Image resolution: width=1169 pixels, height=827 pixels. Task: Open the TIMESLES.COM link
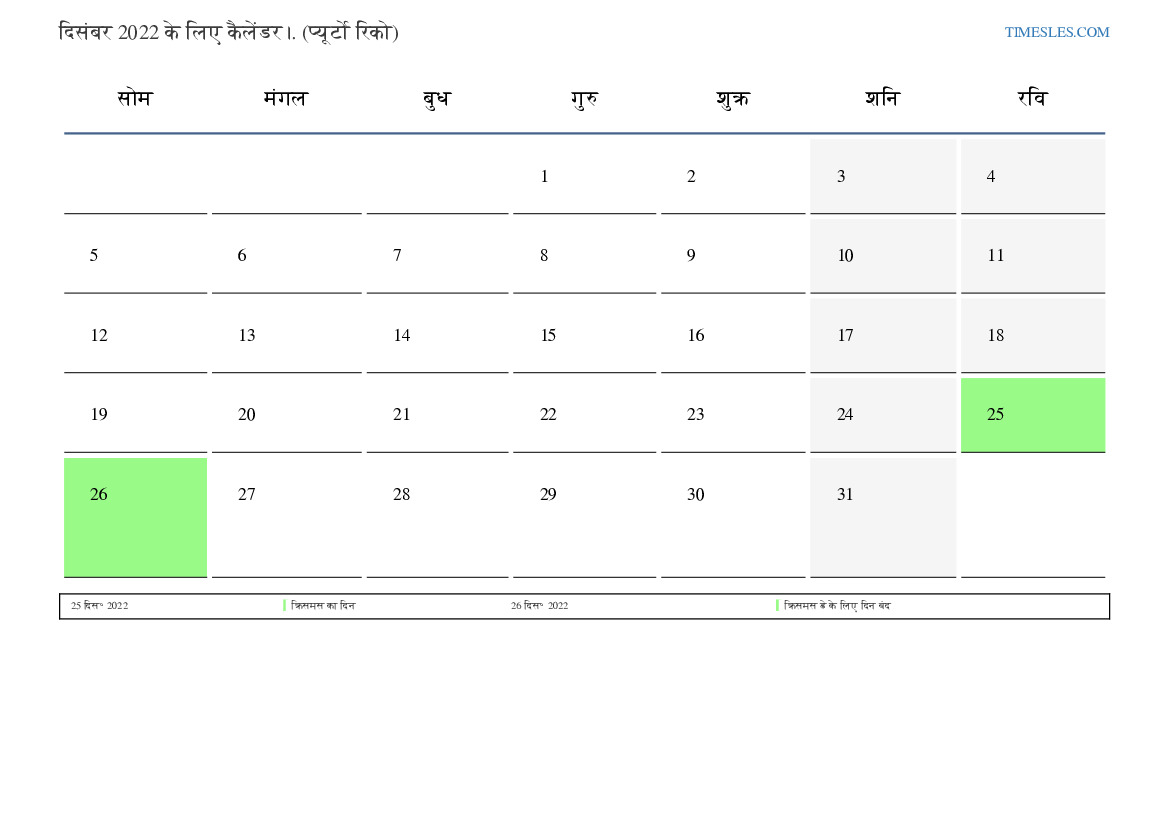click(x=1056, y=32)
